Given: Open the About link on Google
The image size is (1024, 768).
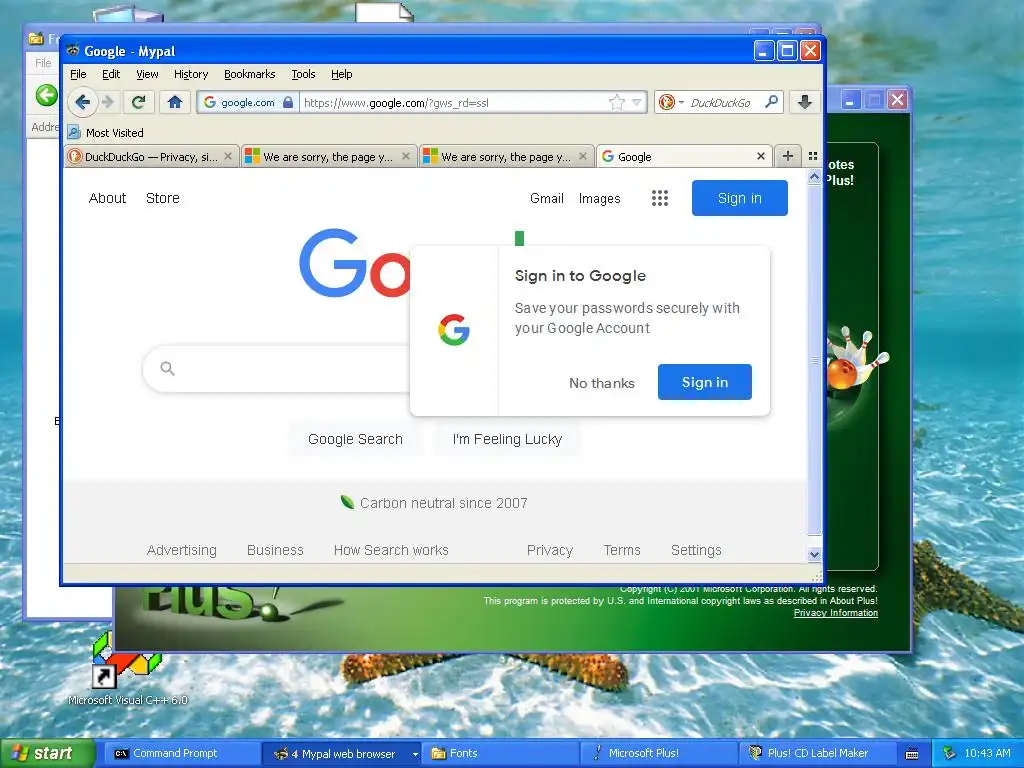Looking at the screenshot, I should pos(107,198).
